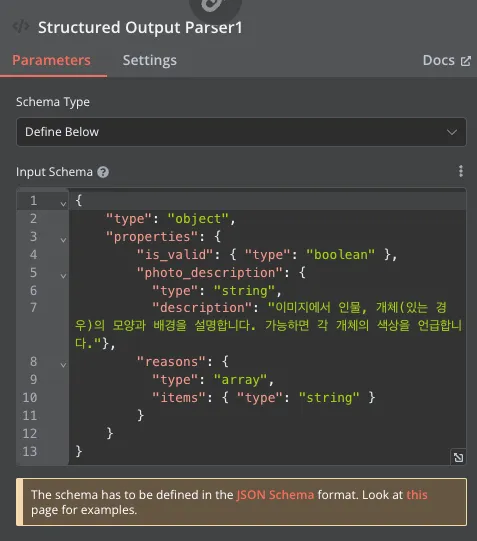Click line number 13 in the gutter
Image resolution: width=477 pixels, height=541 pixels.
point(30,451)
